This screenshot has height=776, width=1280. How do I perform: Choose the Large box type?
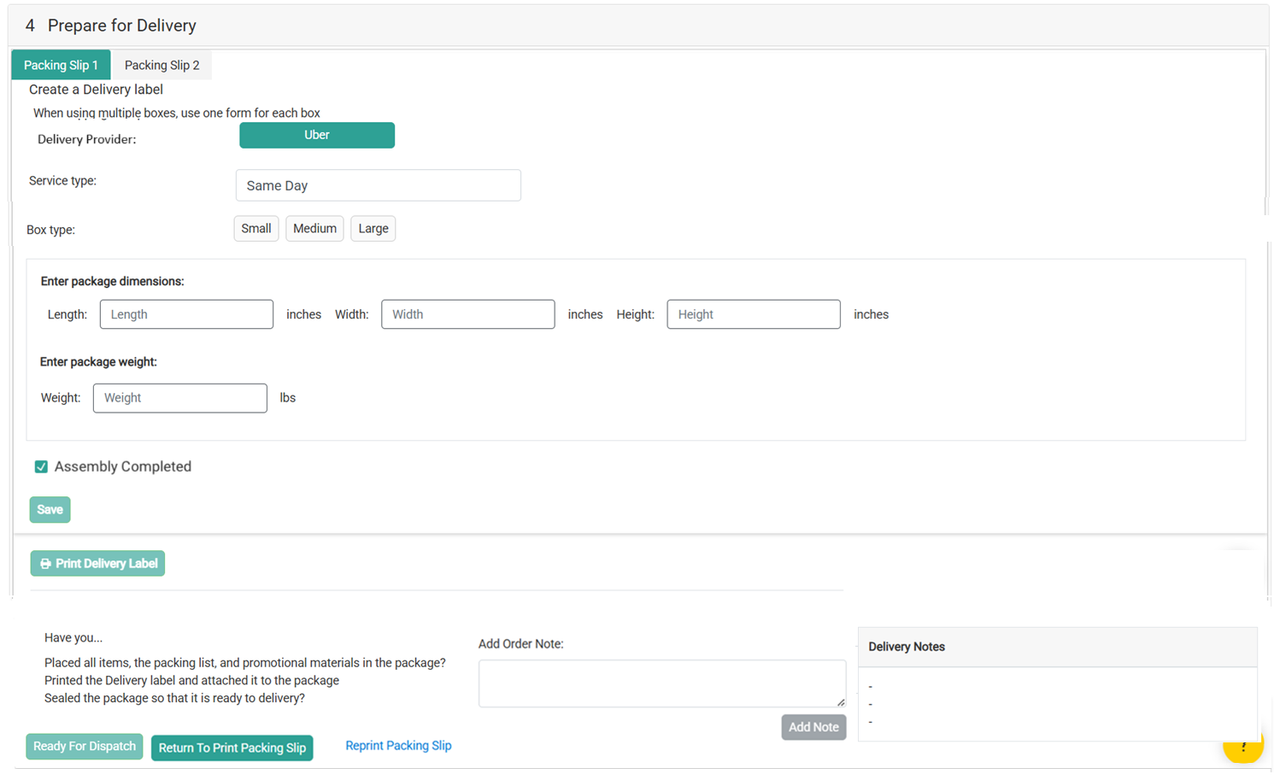pyautogui.click(x=373, y=229)
